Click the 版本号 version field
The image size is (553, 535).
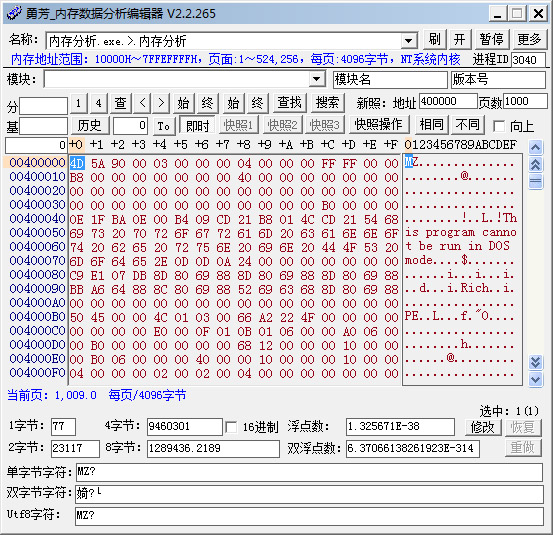tap(499, 79)
